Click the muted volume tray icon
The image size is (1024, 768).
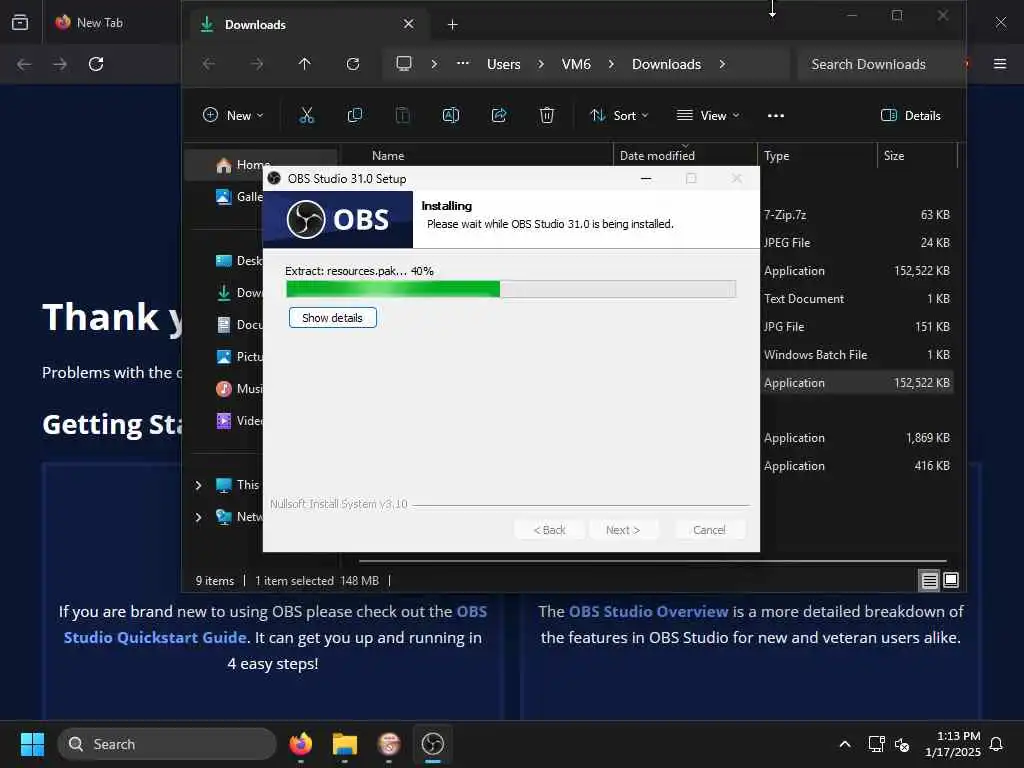902,744
